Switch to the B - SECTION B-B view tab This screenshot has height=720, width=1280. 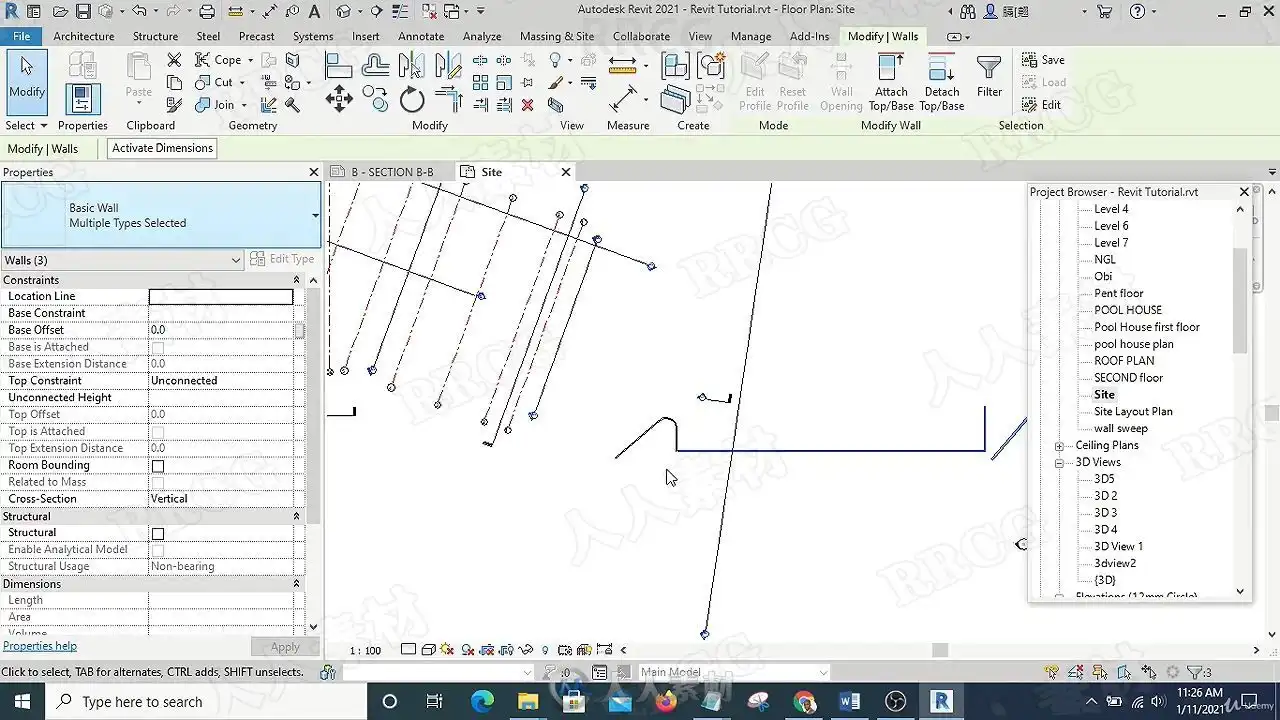pos(392,172)
